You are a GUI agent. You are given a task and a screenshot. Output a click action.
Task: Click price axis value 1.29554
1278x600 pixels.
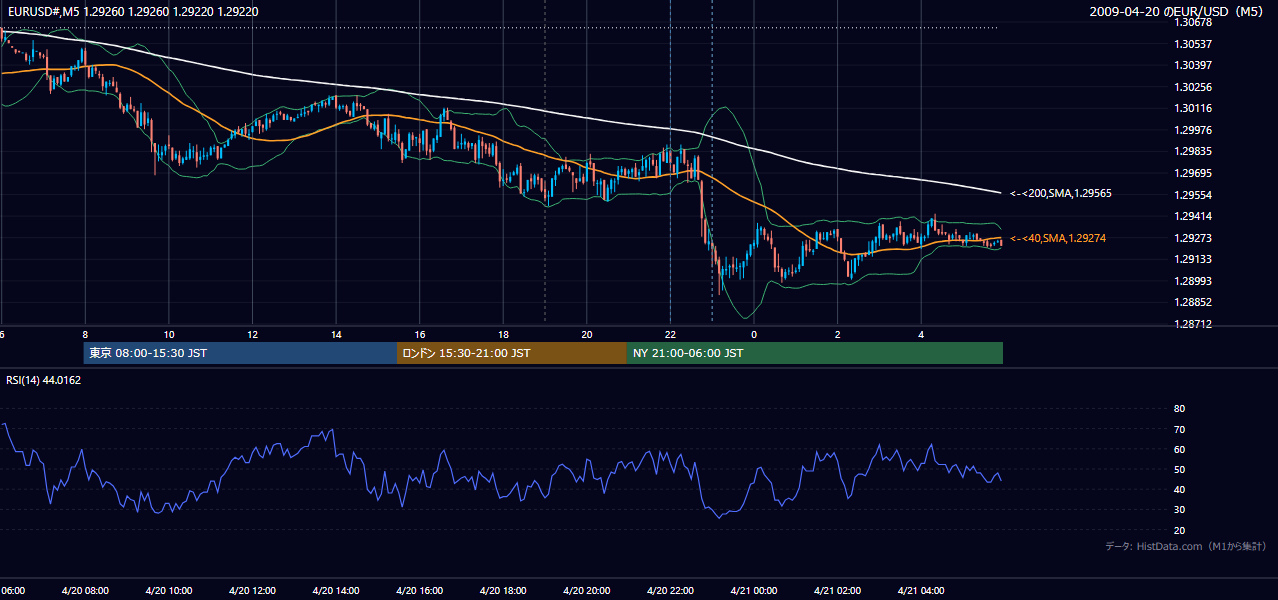tap(1193, 194)
